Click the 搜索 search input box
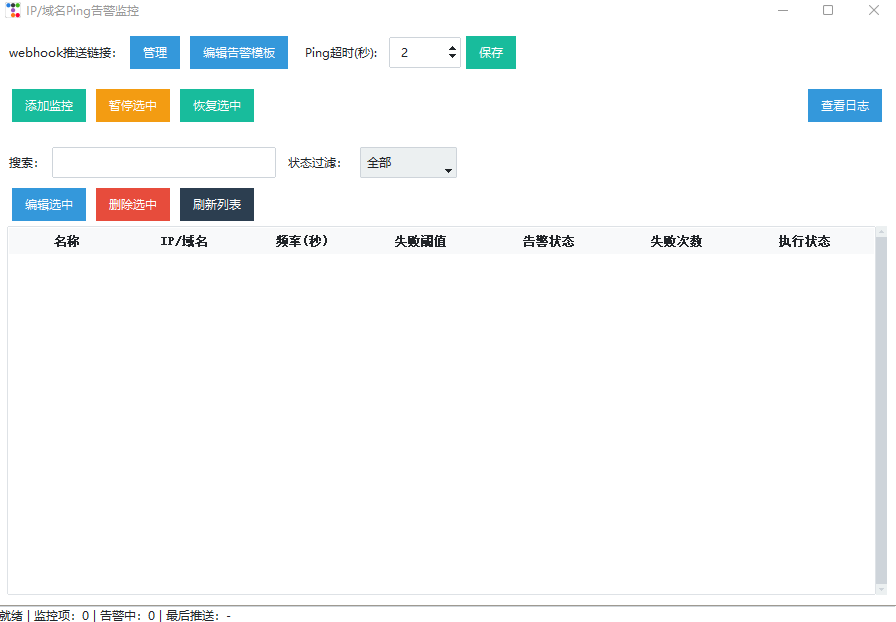The height and width of the screenshot is (622, 896). 164,162
